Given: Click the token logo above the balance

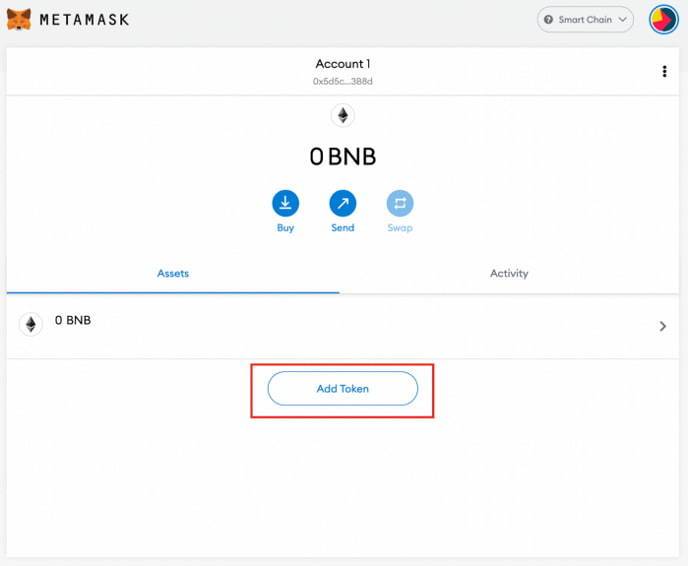Looking at the screenshot, I should point(343,116).
